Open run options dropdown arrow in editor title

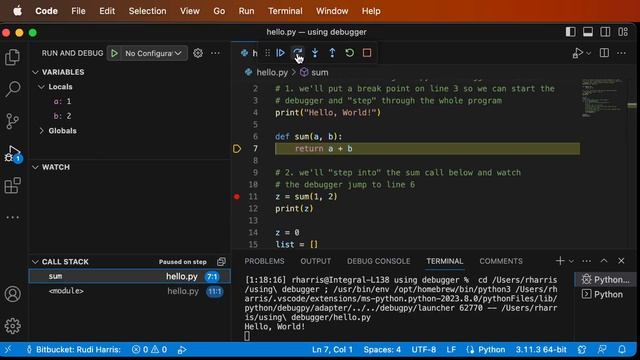click(x=589, y=53)
